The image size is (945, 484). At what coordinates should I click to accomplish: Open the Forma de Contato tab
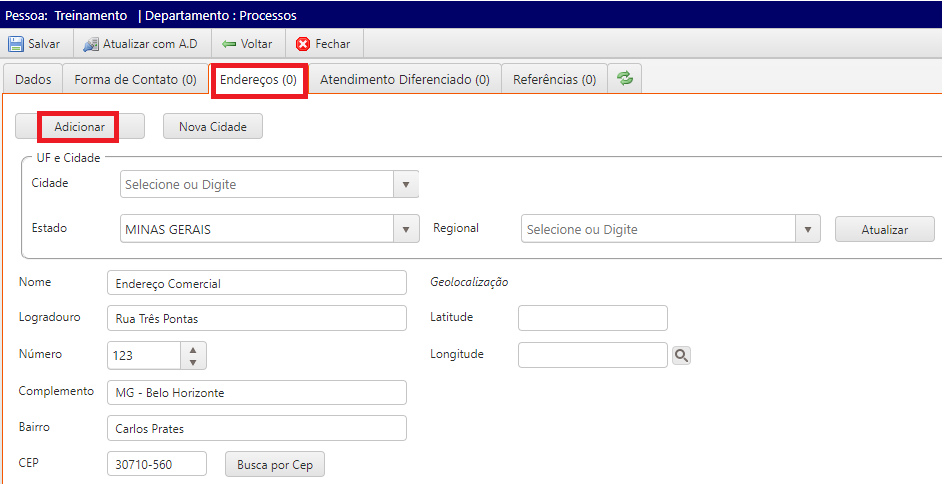135,80
